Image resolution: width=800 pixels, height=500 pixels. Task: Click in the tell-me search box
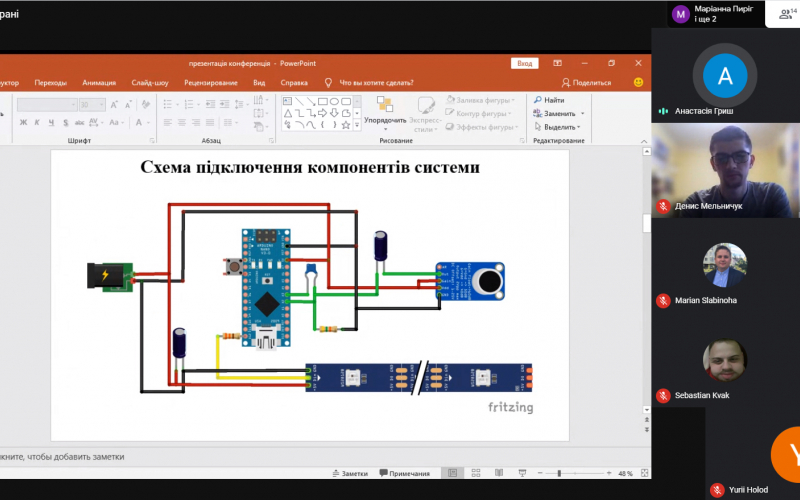point(376,83)
